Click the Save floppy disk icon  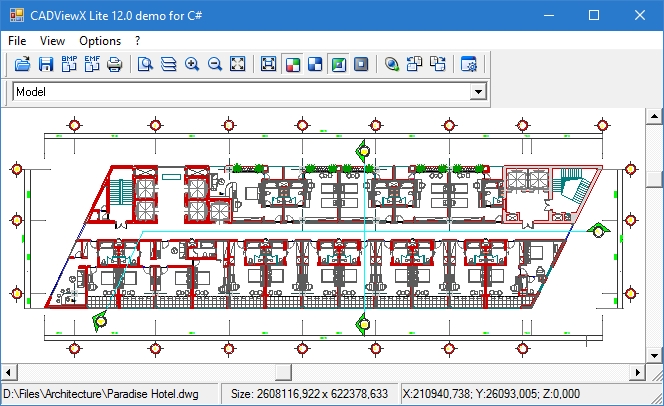[46, 65]
